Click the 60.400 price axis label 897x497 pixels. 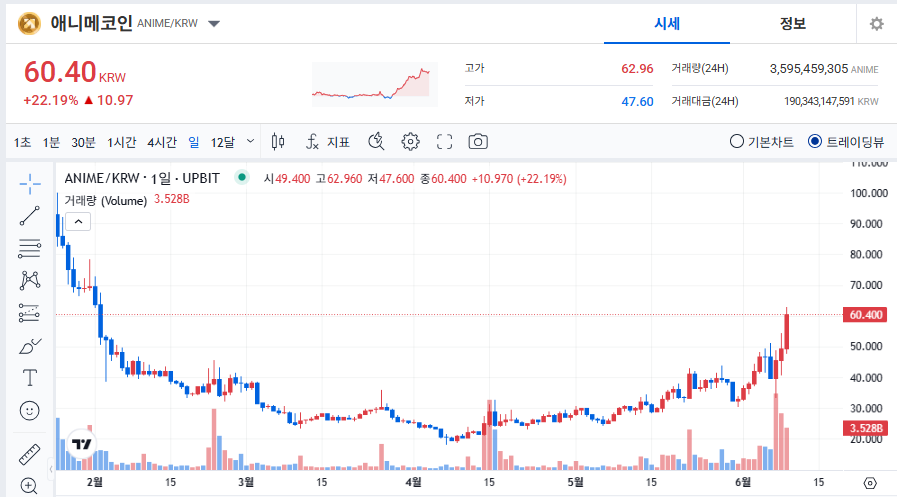[x=866, y=315]
